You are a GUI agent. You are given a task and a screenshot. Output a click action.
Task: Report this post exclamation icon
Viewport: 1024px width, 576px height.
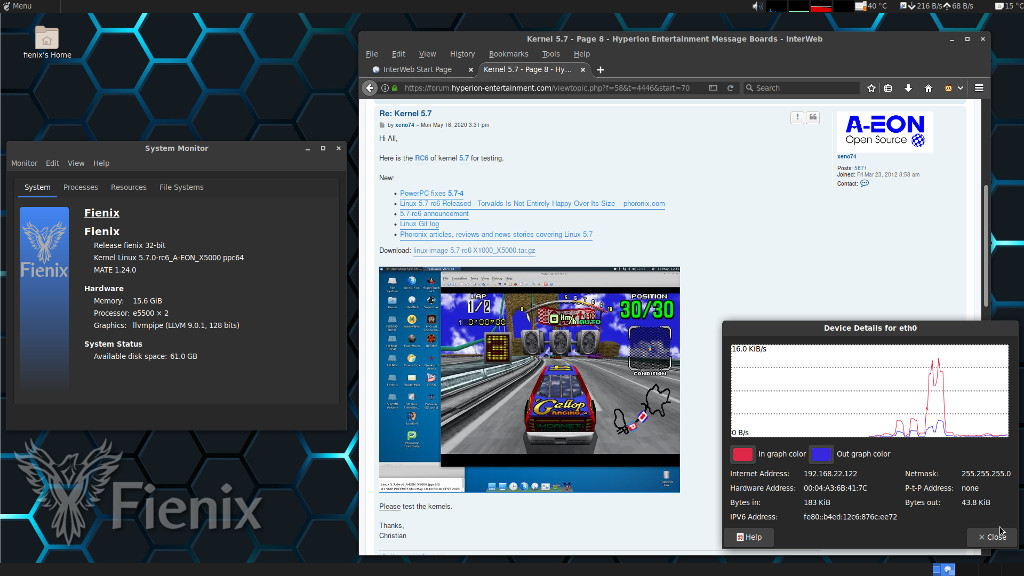797,117
